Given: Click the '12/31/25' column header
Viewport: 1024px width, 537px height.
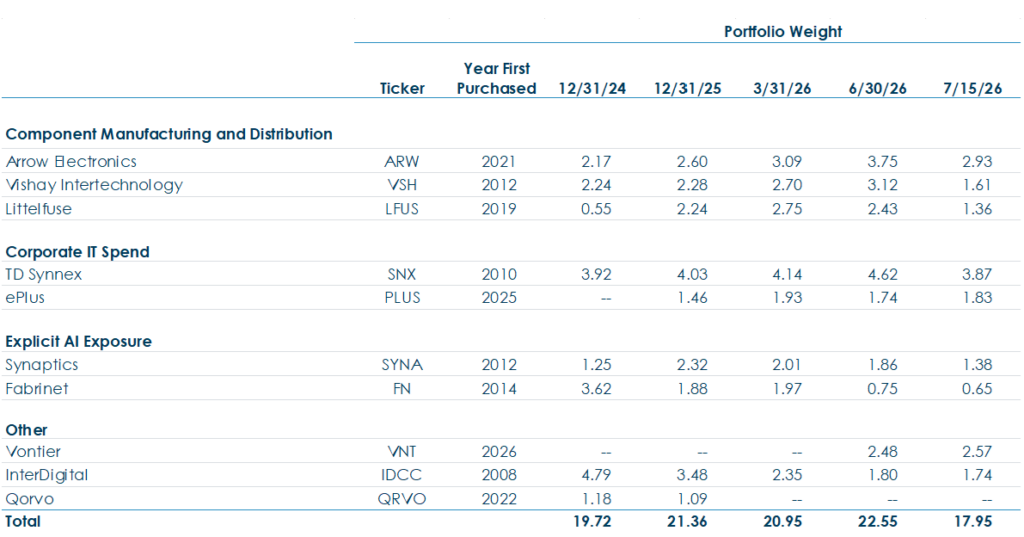Looking at the screenshot, I should [688, 89].
